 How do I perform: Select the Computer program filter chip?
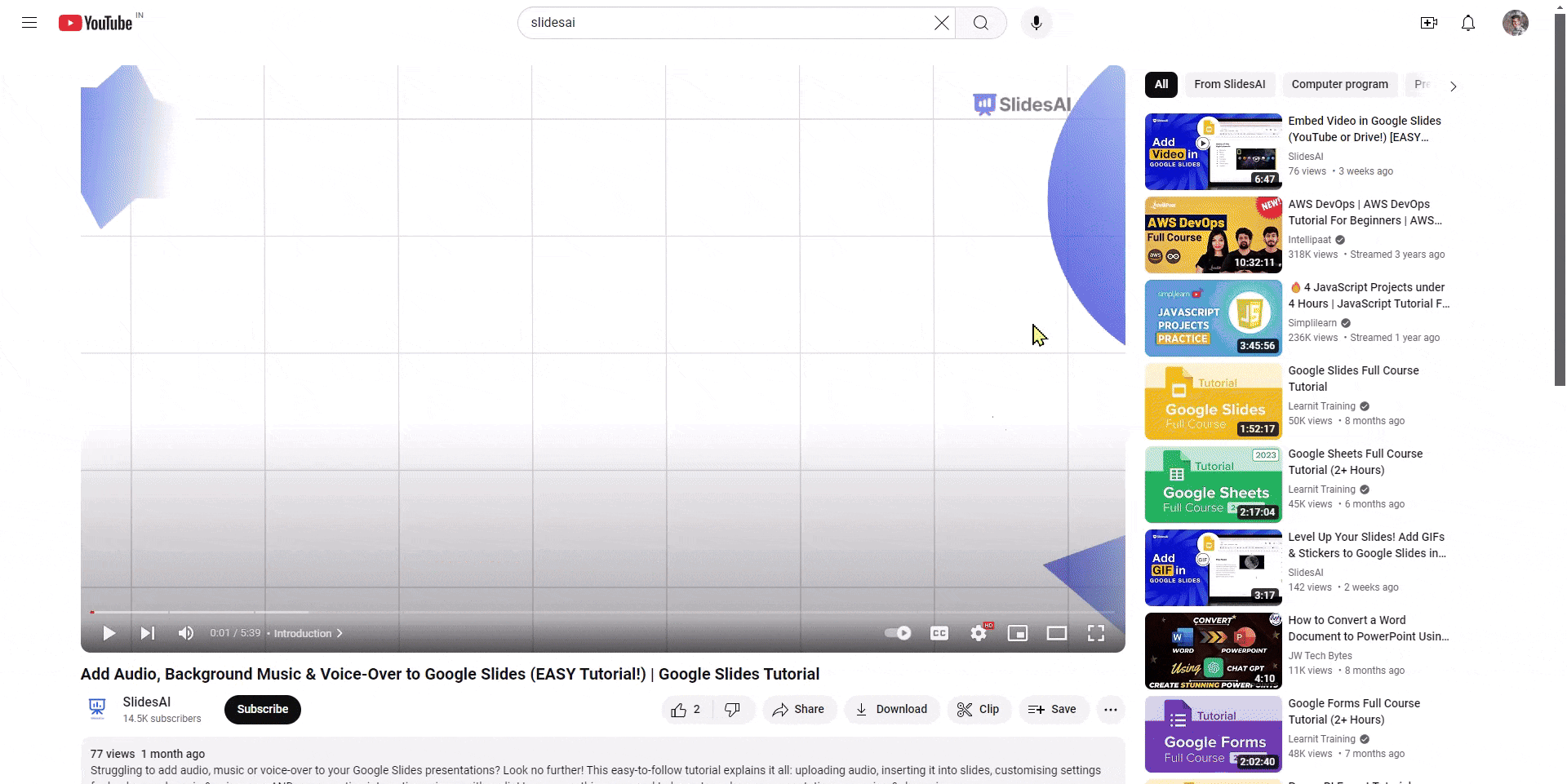pyautogui.click(x=1339, y=84)
